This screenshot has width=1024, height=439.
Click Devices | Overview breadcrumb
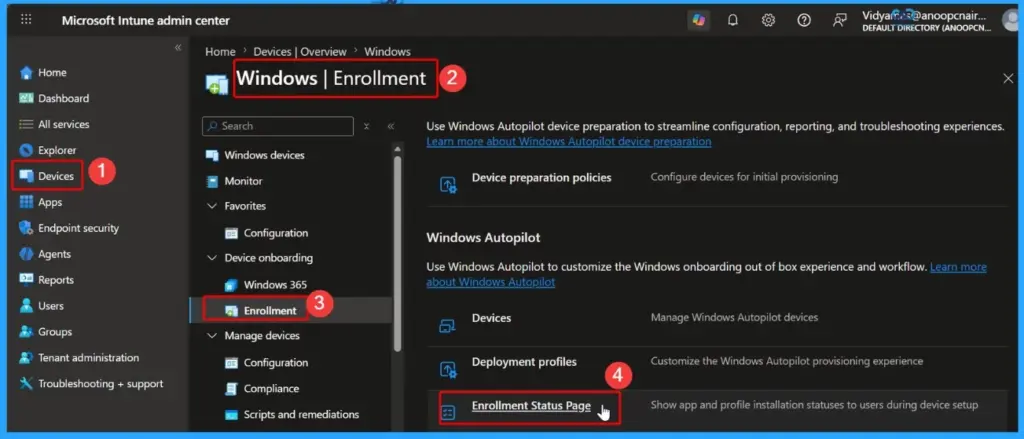pos(300,52)
